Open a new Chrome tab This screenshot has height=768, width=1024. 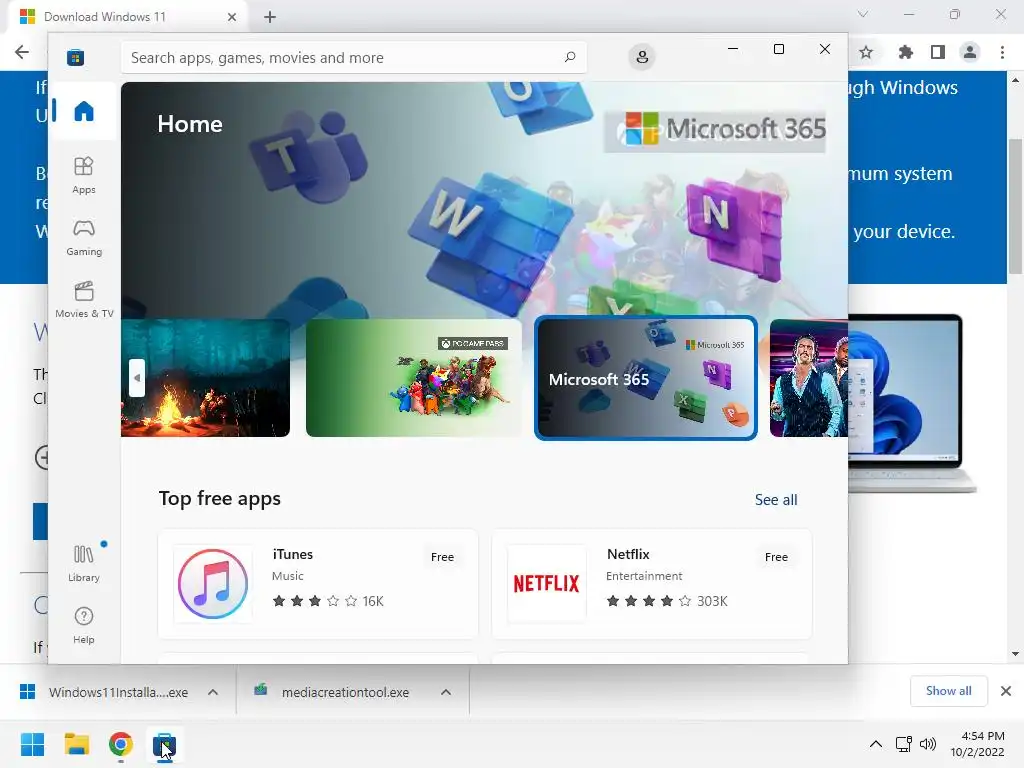tap(270, 17)
